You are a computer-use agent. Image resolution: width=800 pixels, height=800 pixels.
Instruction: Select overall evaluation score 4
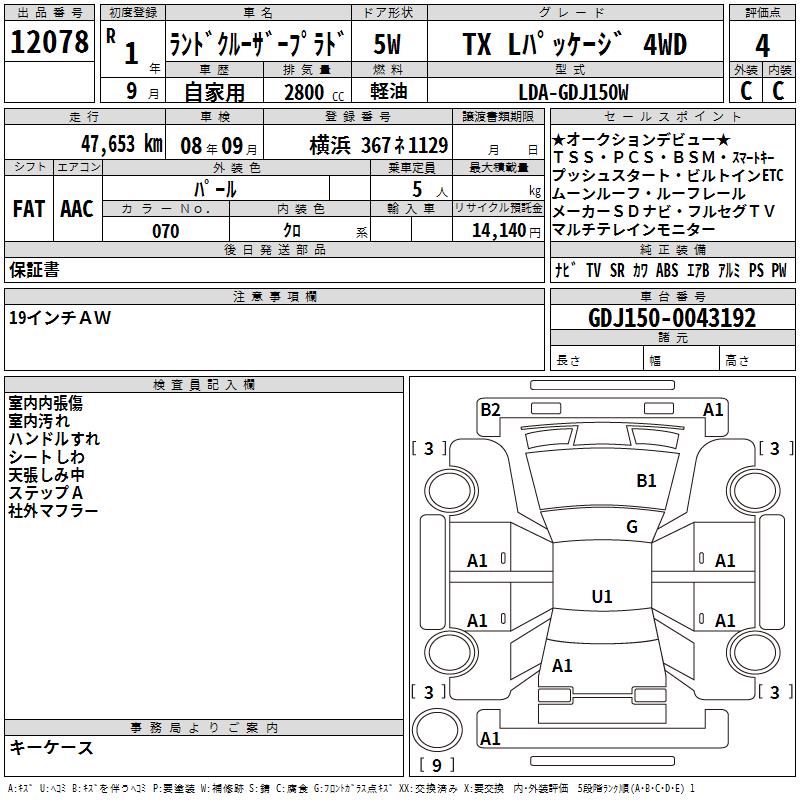coord(762,45)
